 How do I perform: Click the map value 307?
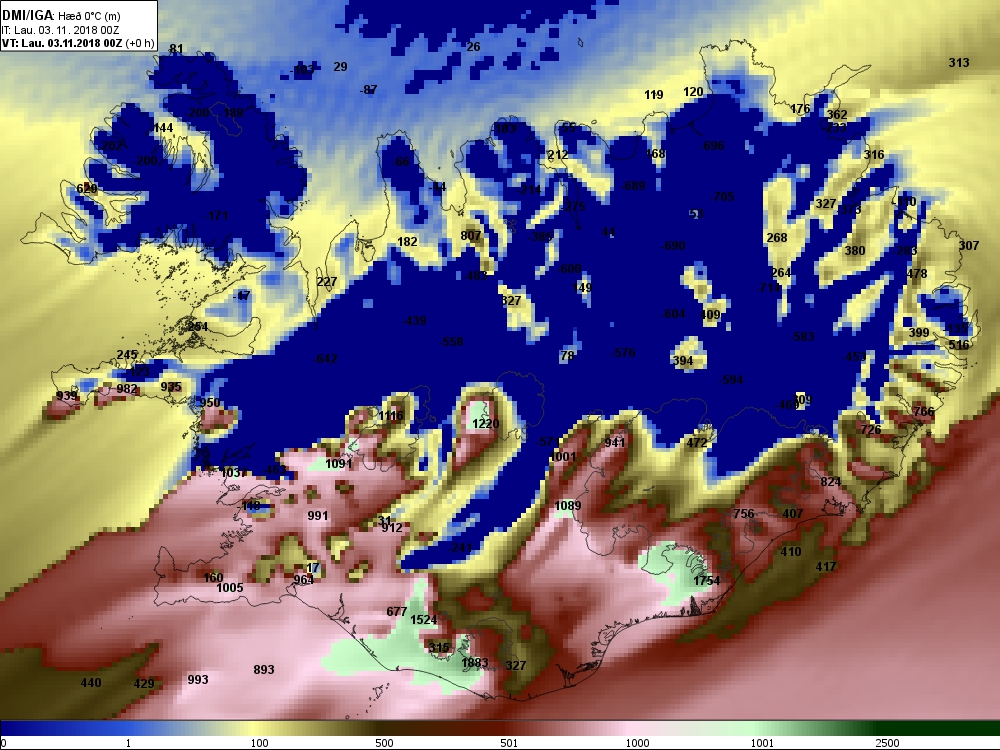(968, 245)
